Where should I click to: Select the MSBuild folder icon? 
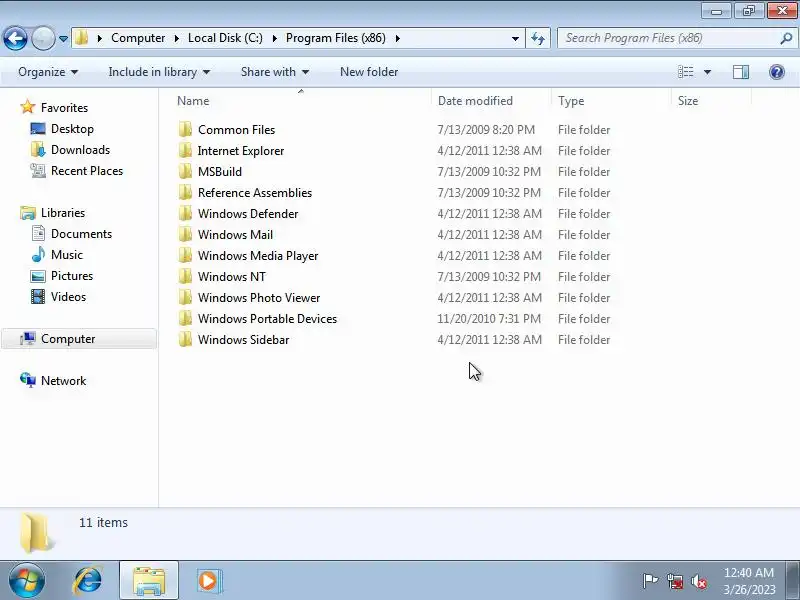pyautogui.click(x=185, y=171)
